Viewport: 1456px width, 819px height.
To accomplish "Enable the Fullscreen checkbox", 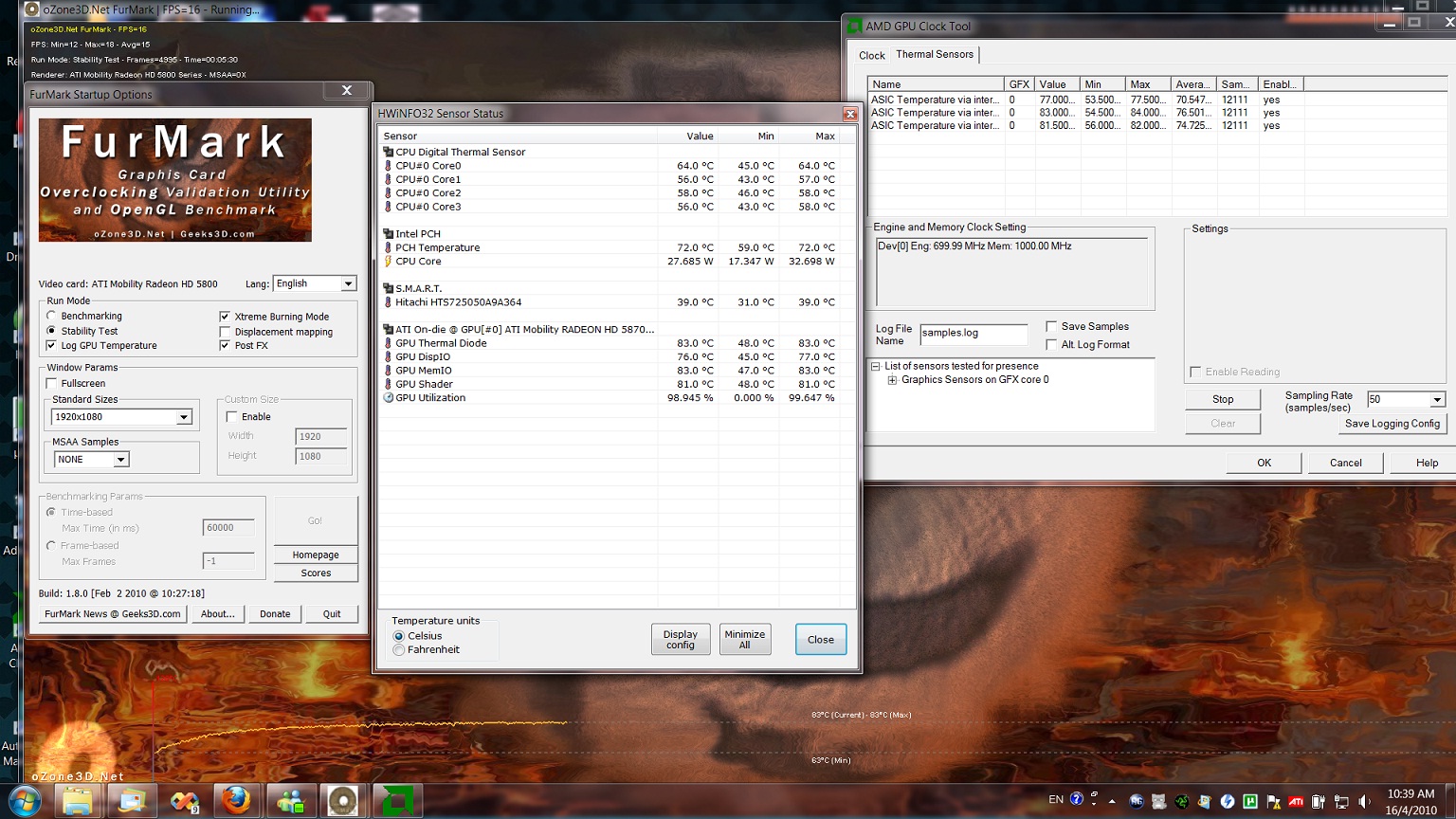I will pos(51,383).
